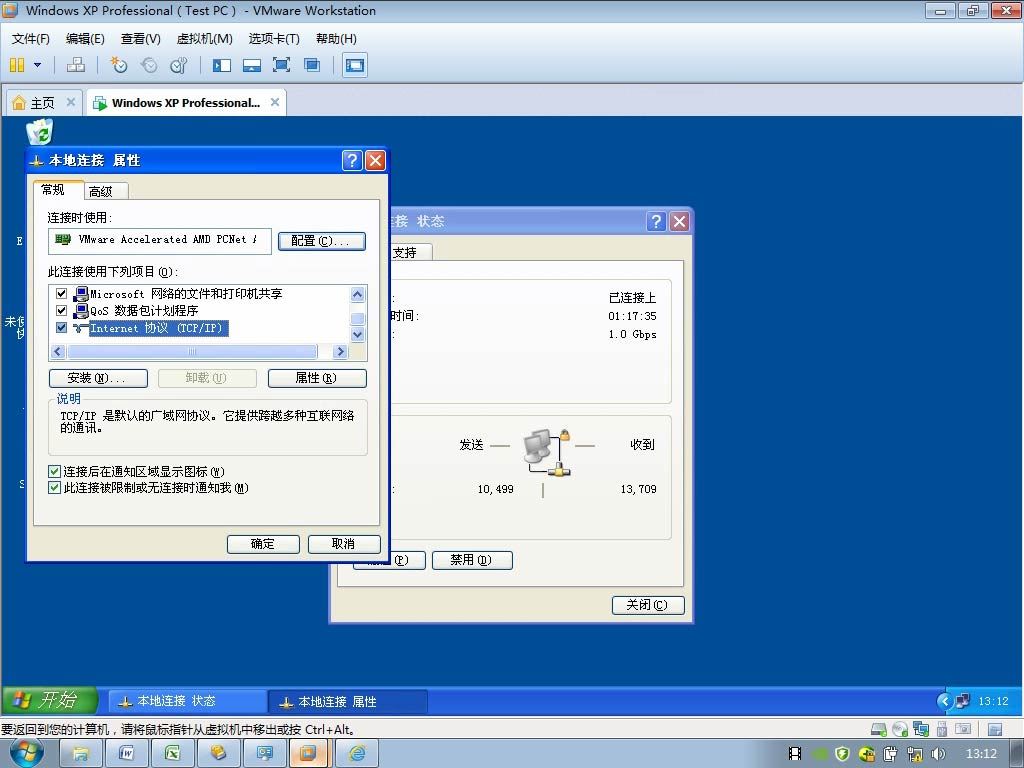1024x768 pixels.
Task: Uncheck Microsoft 网络的文件和打印机共享 checkbox
Action: coord(61,293)
